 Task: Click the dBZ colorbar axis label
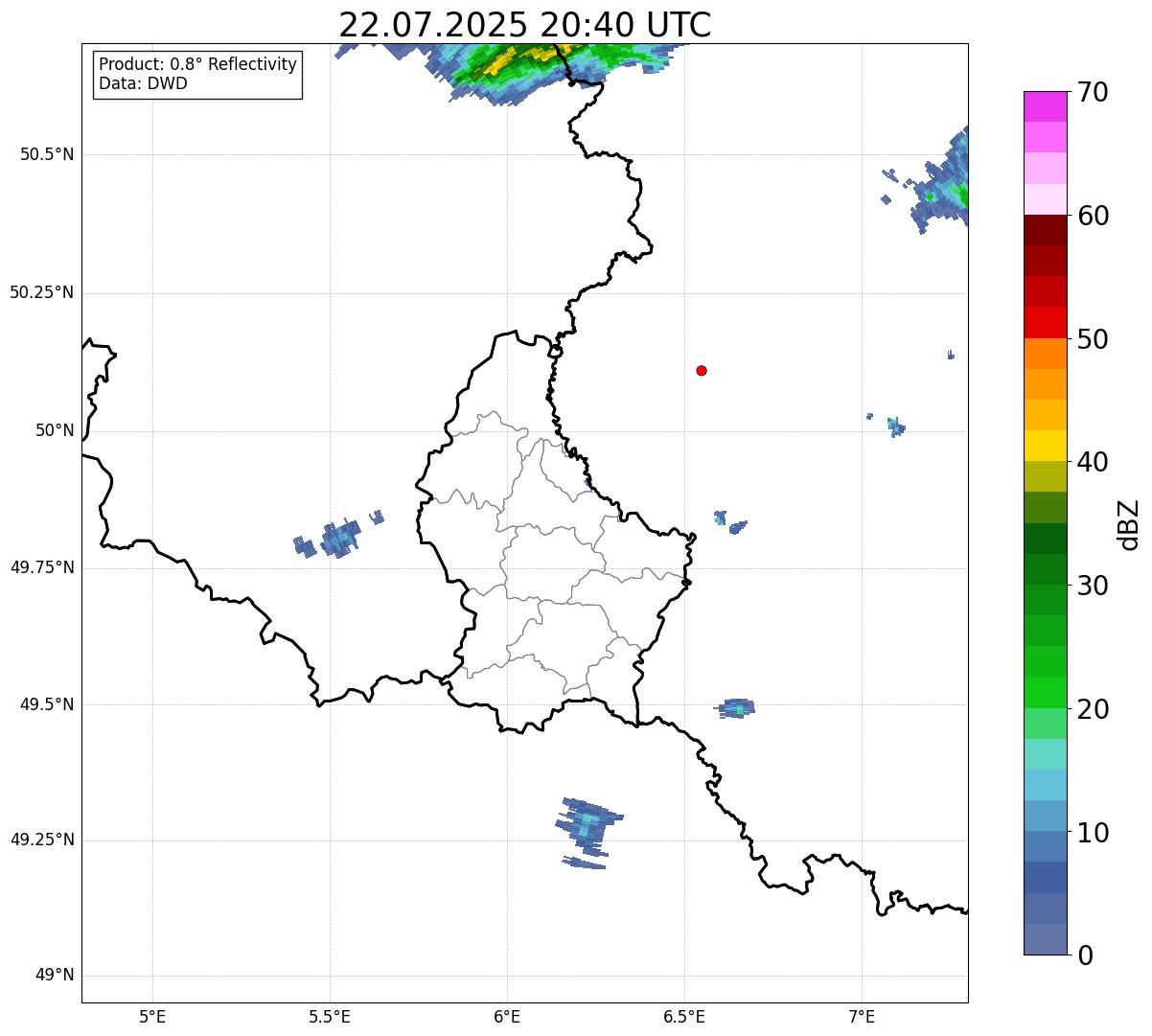coord(1129,524)
